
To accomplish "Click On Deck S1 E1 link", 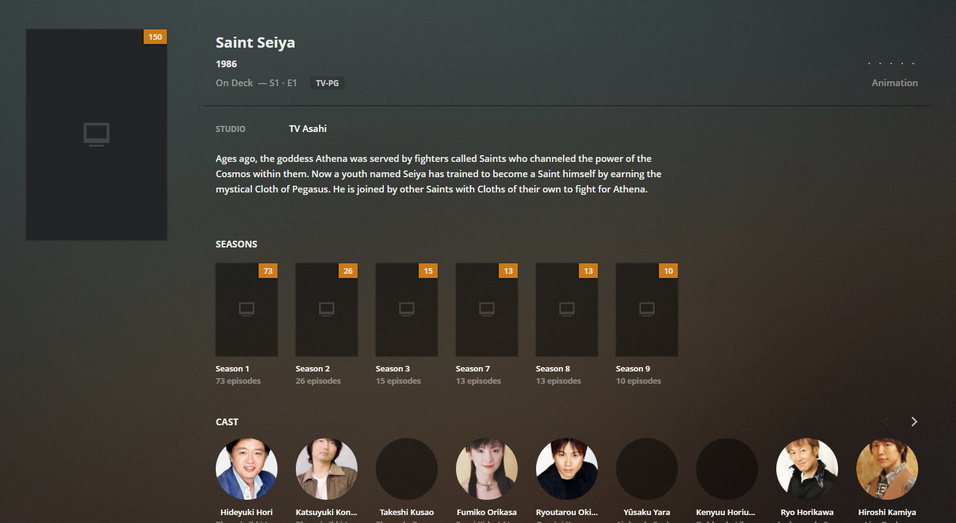I will pyautogui.click(x=256, y=83).
